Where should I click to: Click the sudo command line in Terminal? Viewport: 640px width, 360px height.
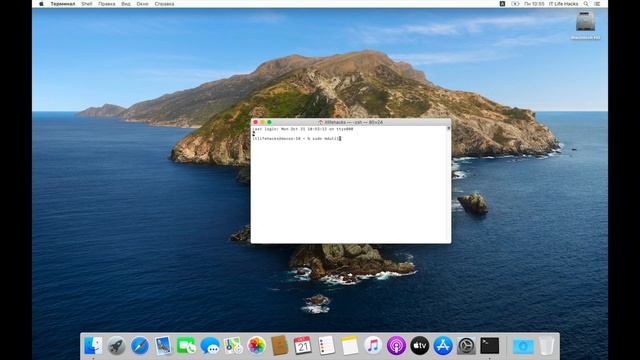(x=296, y=139)
